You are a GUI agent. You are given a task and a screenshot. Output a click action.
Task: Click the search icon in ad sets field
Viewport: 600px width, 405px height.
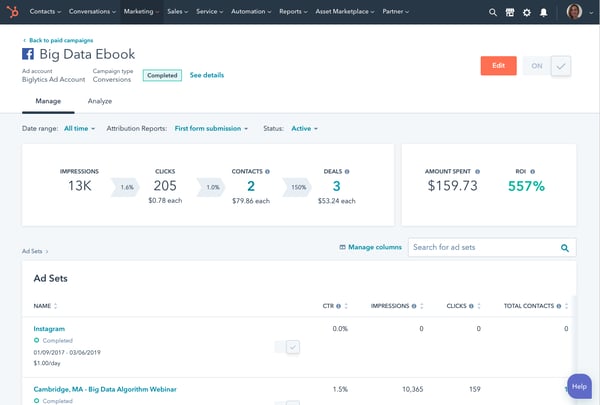(565, 247)
